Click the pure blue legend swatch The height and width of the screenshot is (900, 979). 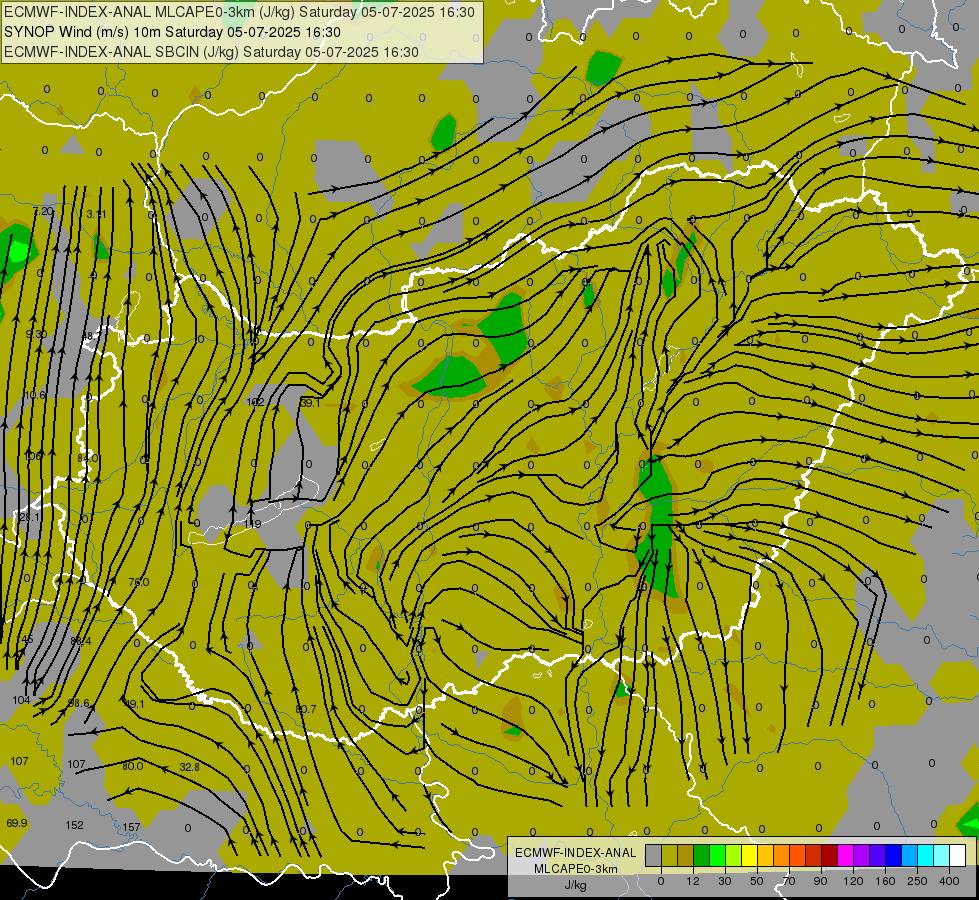(x=894, y=856)
